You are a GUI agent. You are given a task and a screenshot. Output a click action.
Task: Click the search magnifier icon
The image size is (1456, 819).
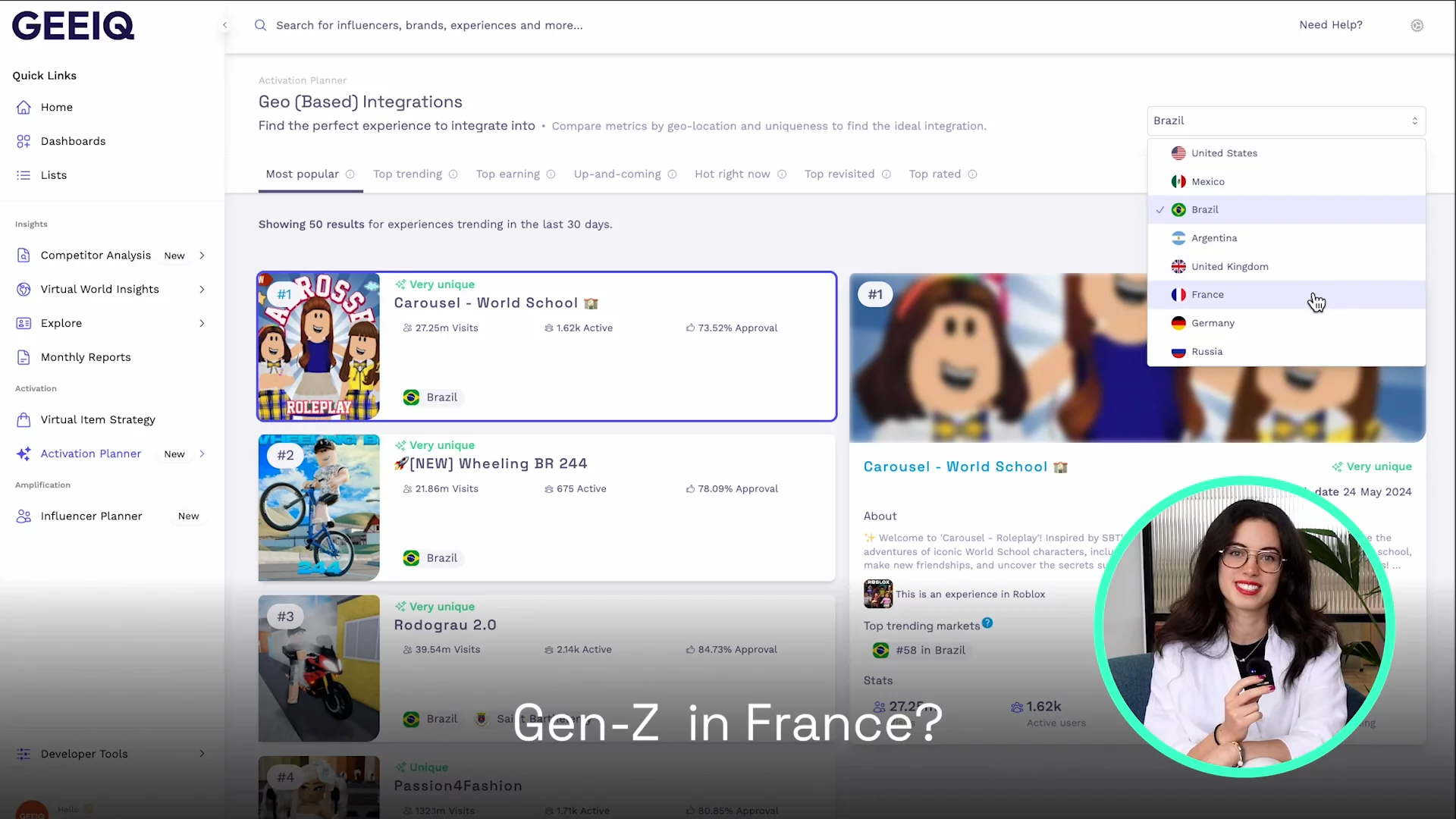tap(260, 25)
